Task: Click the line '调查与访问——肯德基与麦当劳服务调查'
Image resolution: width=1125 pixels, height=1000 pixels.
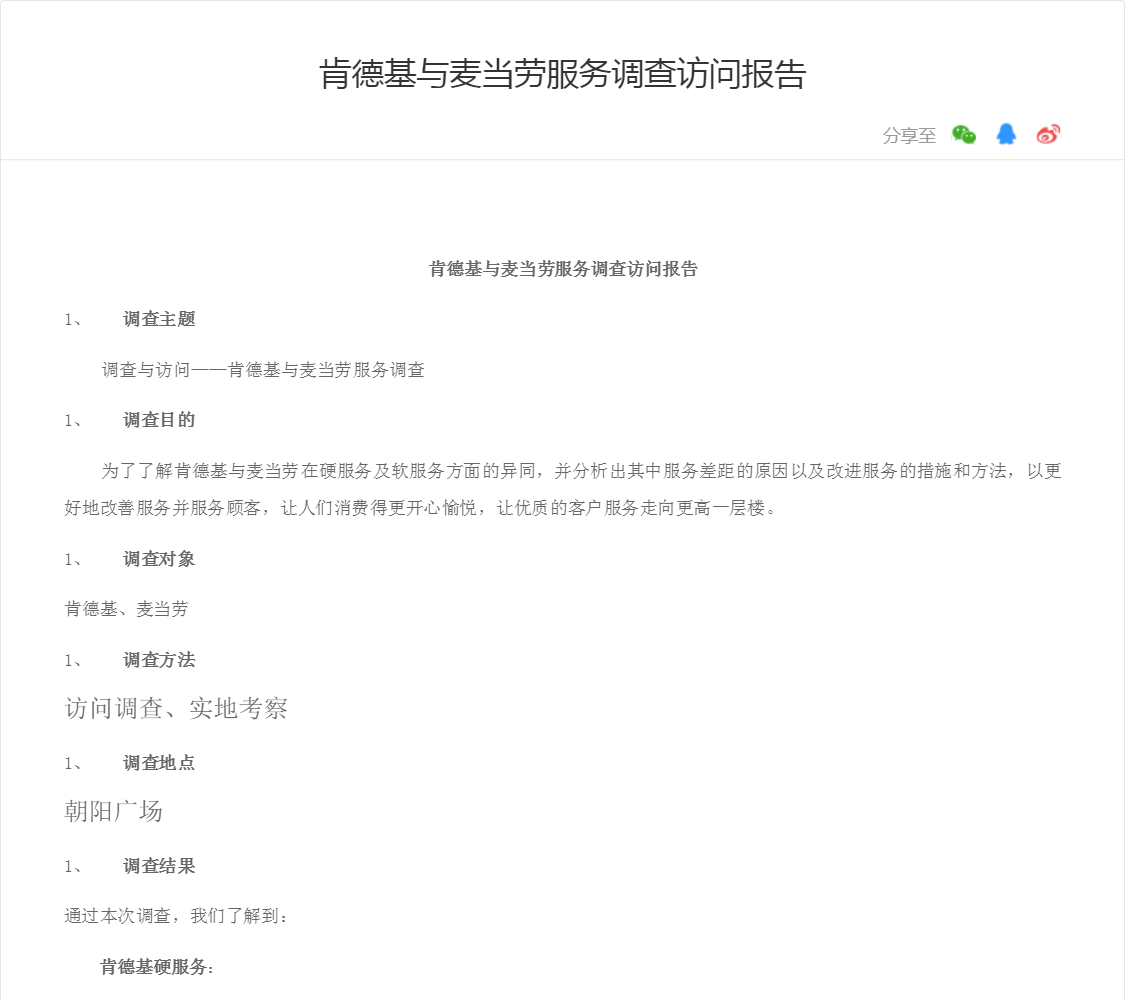Action: pos(263,370)
